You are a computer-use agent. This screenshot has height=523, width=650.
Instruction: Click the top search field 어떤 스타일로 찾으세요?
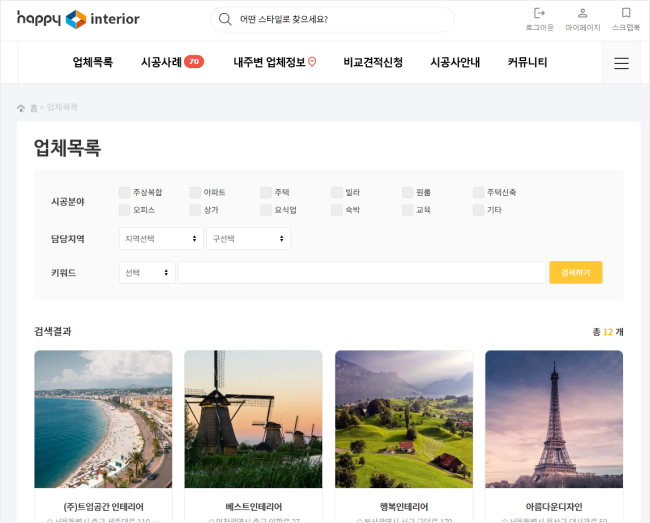coord(332,19)
